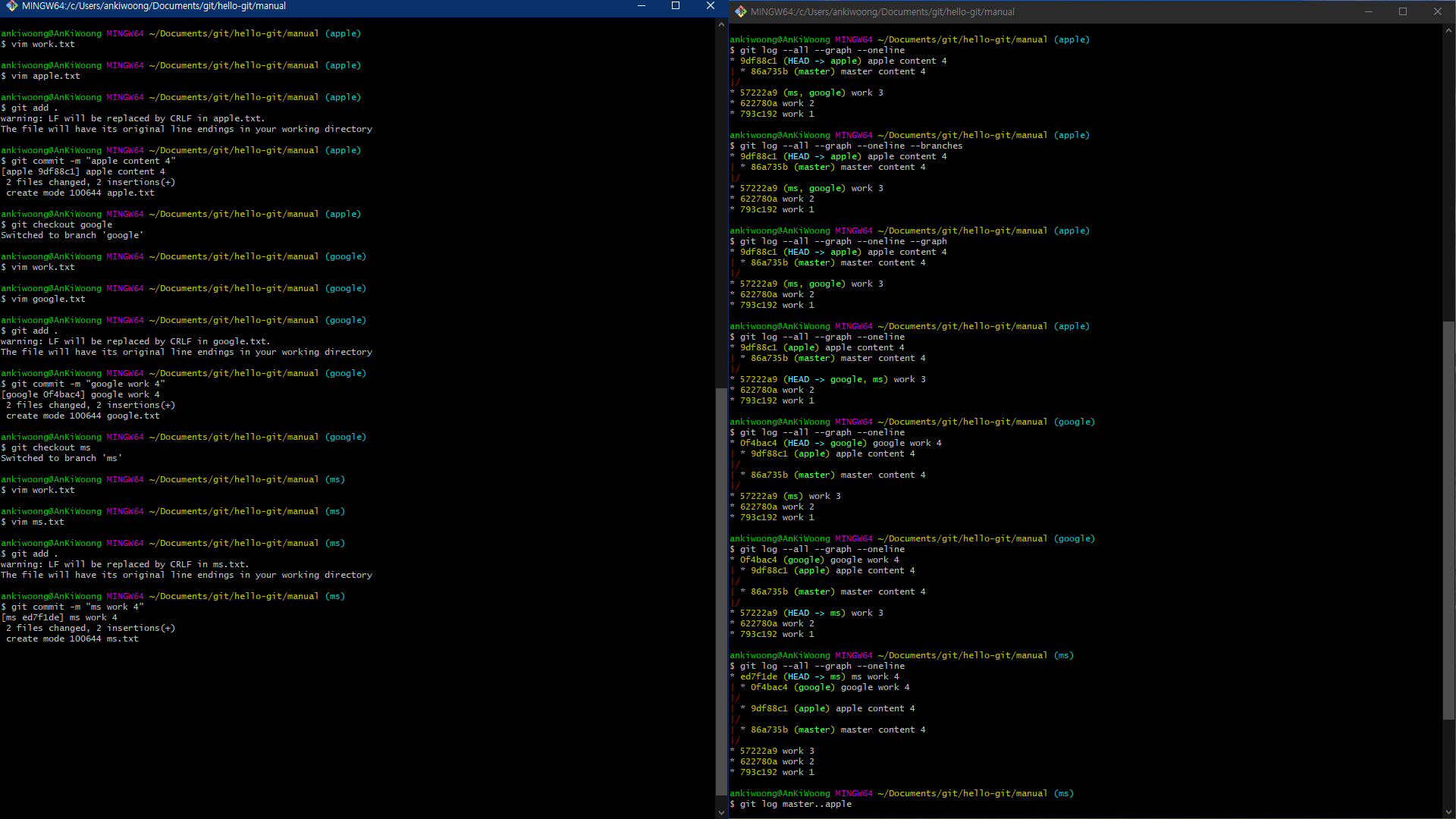Click the left terminal's scroll up arrow
Screen dimensions: 1456x819
[721, 25]
